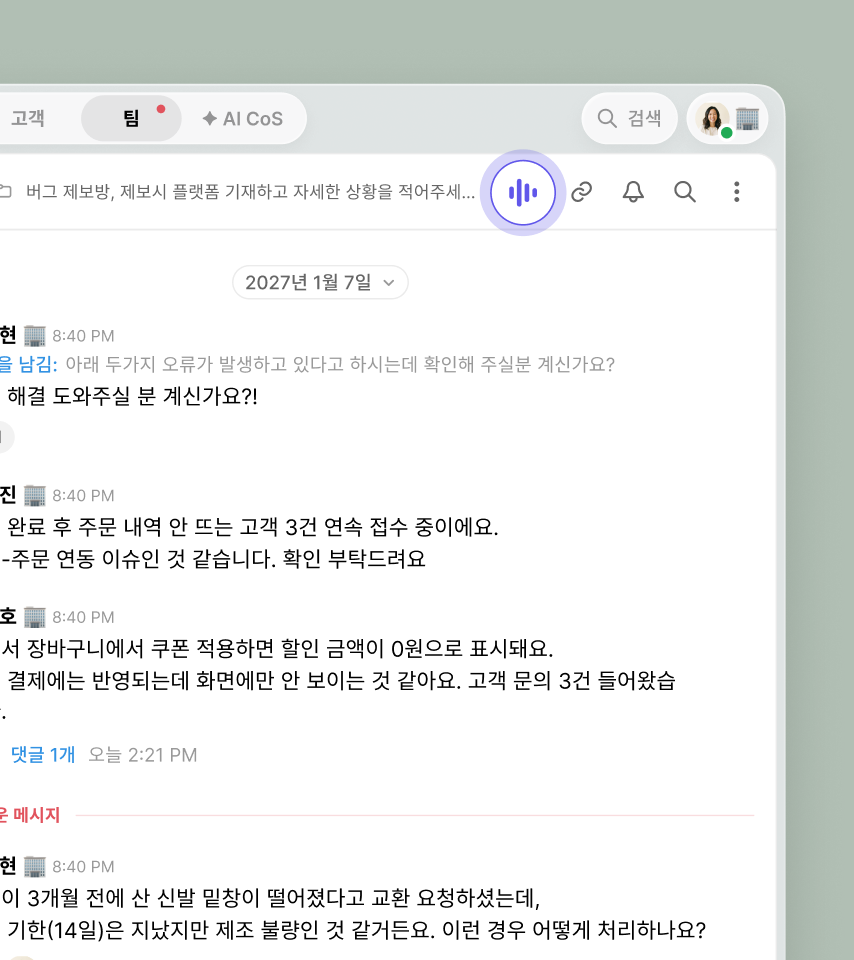
Task: Click the building icon next to avatar
Action: click(747, 119)
